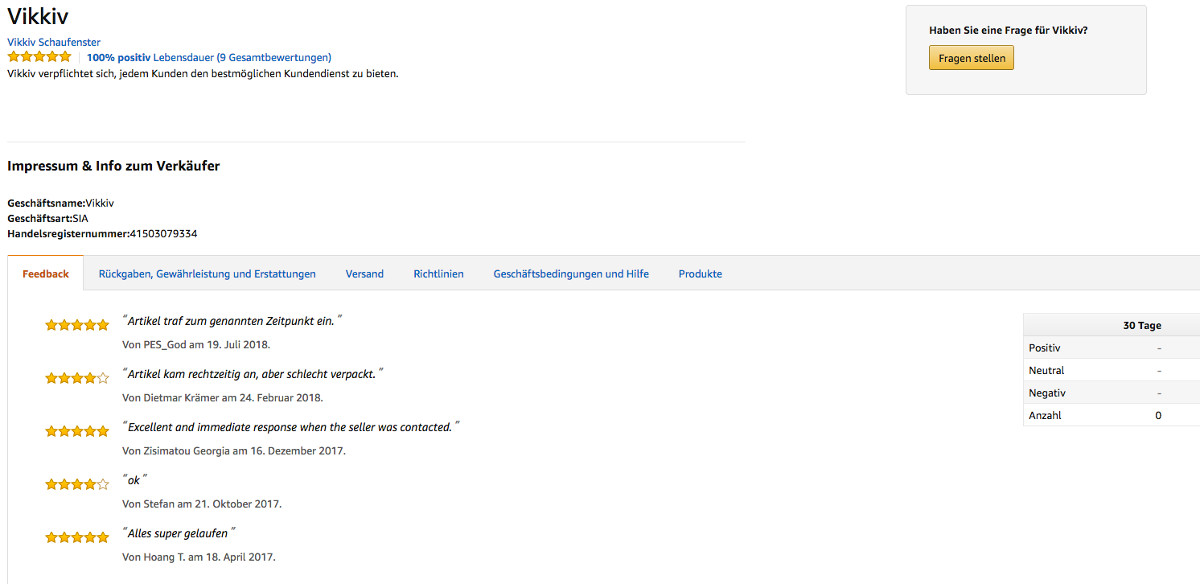Click star rating of Hoang T.'s review
Viewport: 1200px width, 584px height.
77,537
